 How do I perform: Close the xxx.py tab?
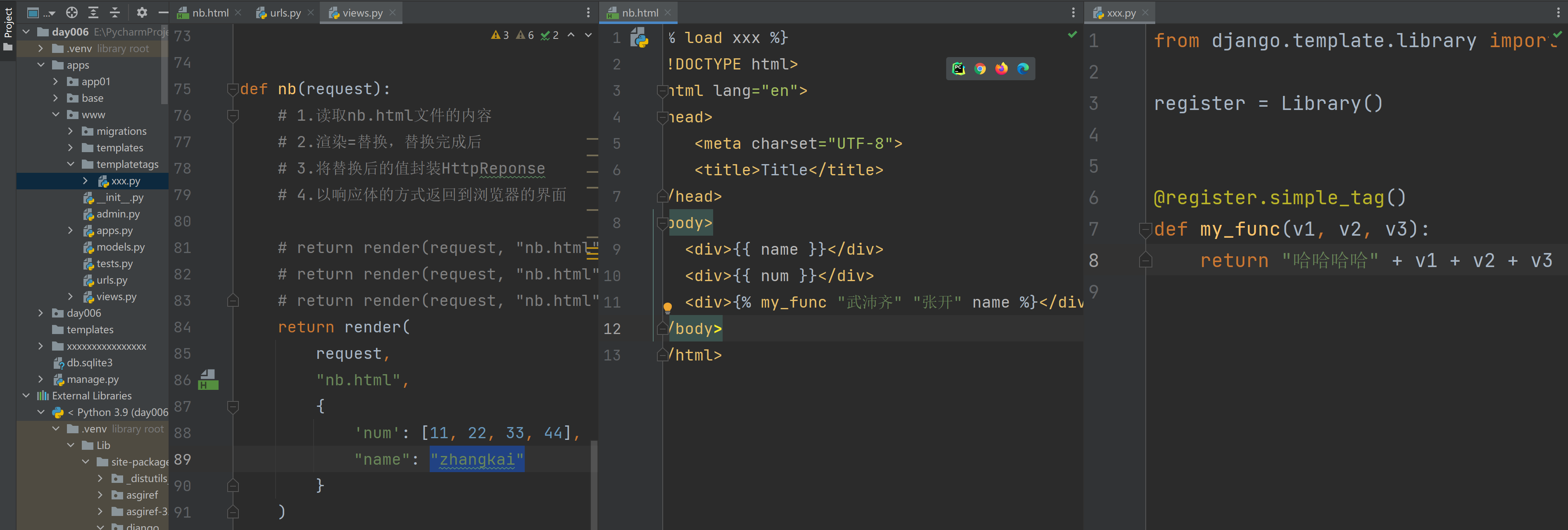[1146, 12]
